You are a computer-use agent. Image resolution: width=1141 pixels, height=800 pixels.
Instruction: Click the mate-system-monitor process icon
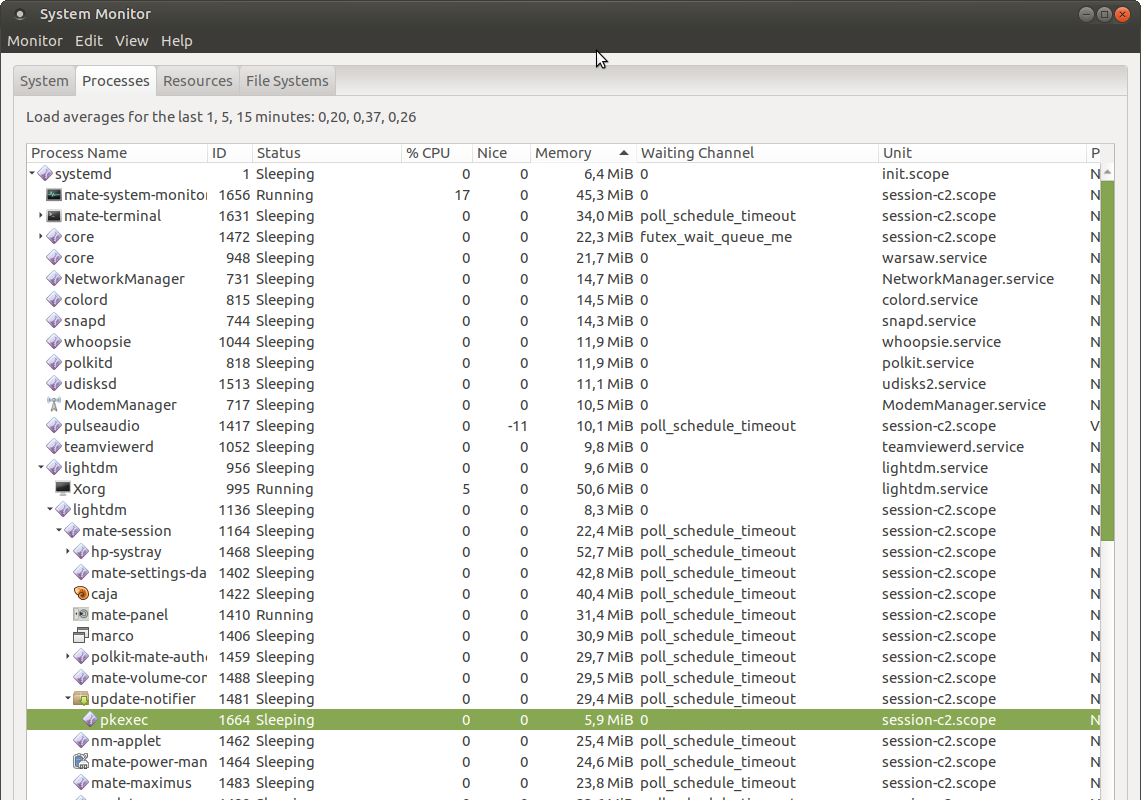point(54,195)
